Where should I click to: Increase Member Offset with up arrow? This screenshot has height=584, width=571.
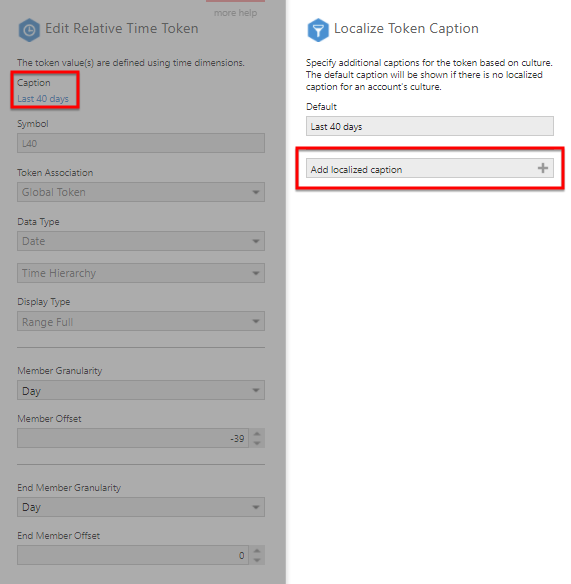[x=257, y=434]
